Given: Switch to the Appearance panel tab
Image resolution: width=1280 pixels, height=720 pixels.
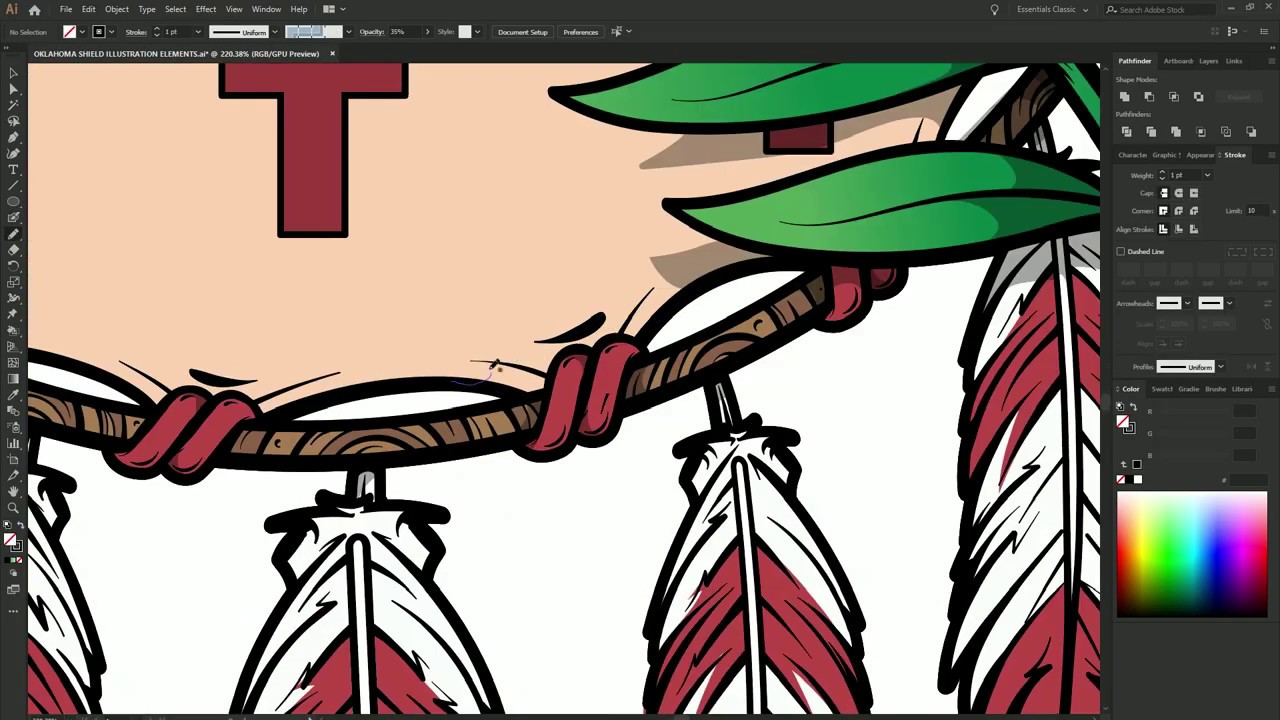Looking at the screenshot, I should pyautogui.click(x=1200, y=155).
